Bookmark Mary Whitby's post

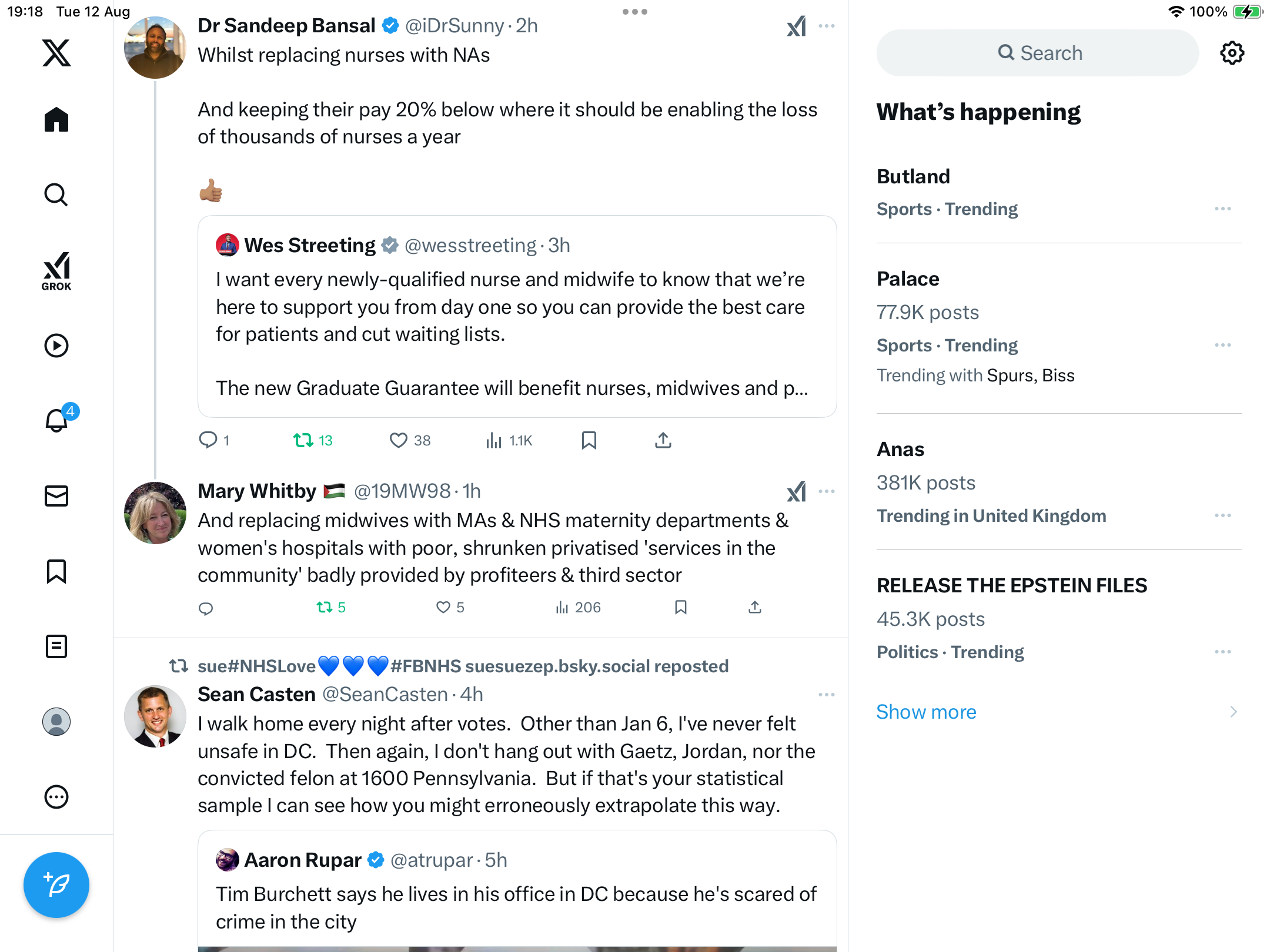(681, 607)
